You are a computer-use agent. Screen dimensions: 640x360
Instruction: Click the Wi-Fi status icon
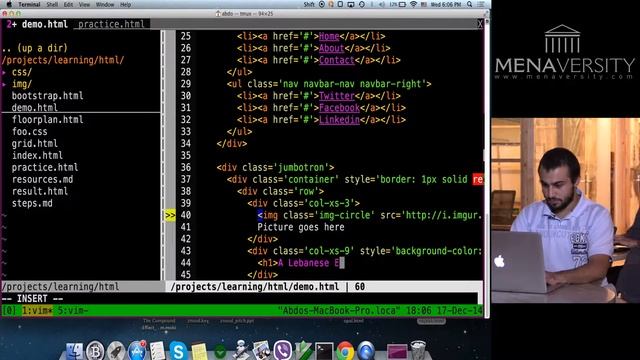point(414,4)
